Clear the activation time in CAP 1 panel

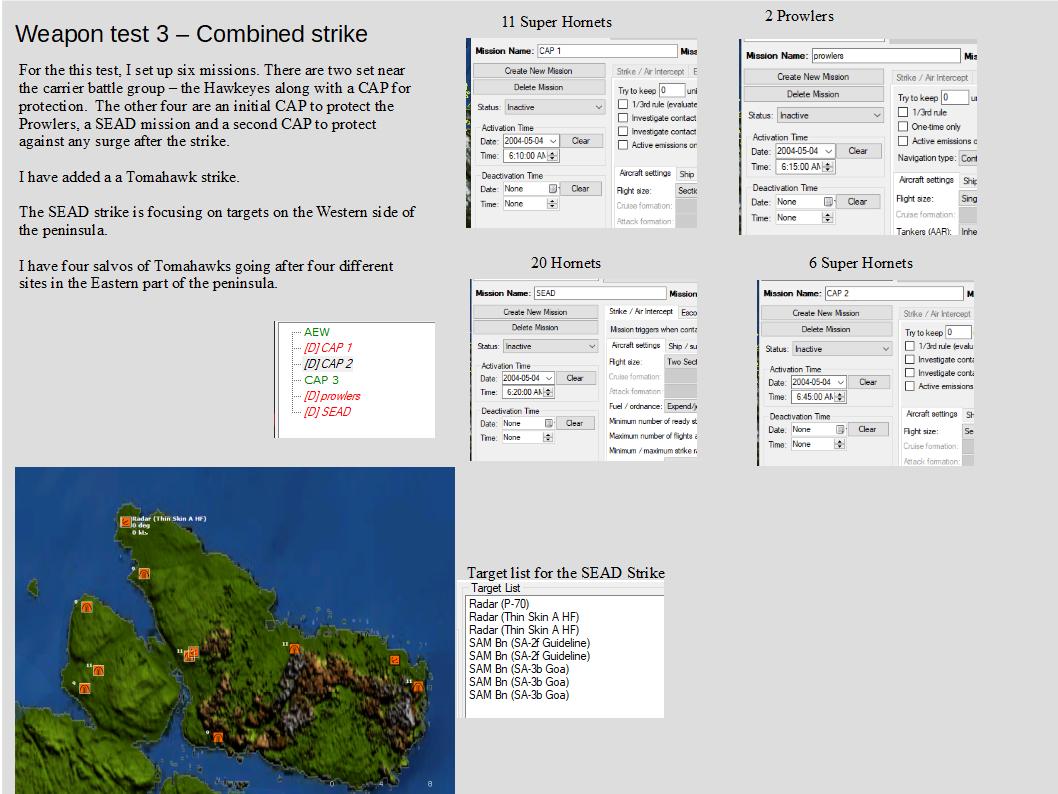pyautogui.click(x=580, y=141)
